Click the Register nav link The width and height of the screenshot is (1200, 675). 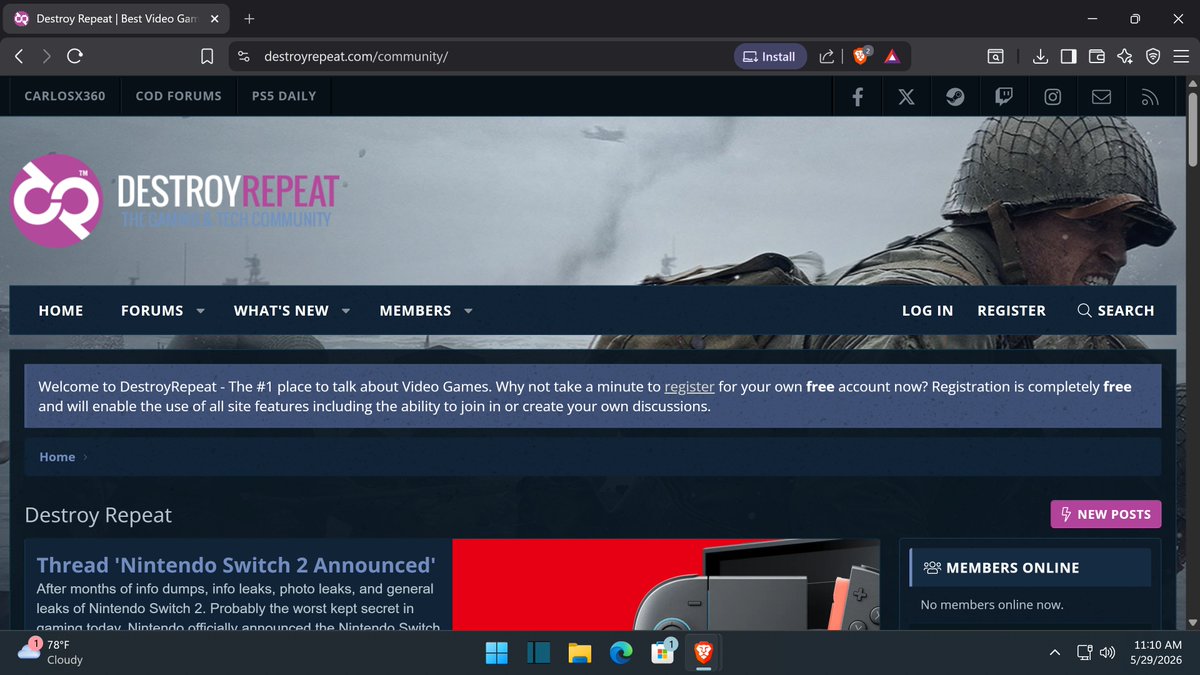(x=1011, y=311)
